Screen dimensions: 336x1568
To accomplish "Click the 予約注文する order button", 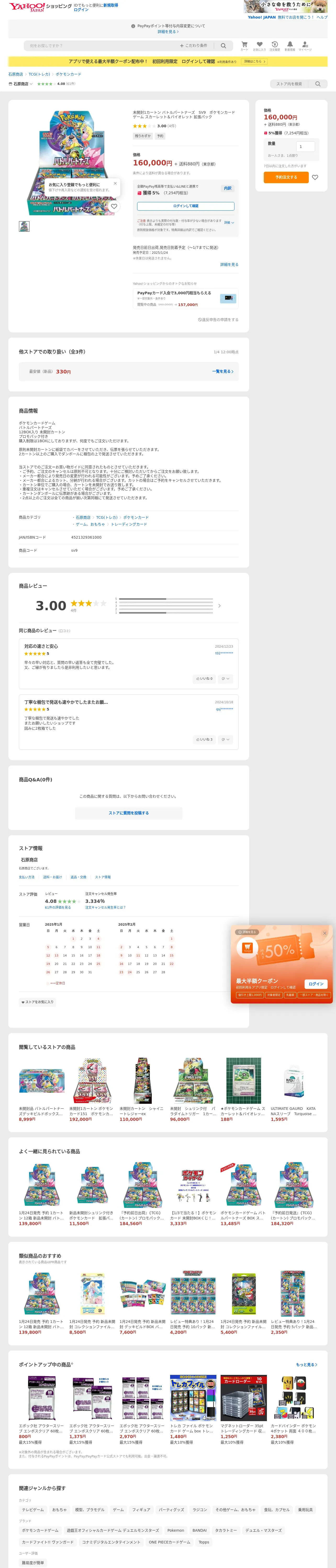I will (x=286, y=177).
